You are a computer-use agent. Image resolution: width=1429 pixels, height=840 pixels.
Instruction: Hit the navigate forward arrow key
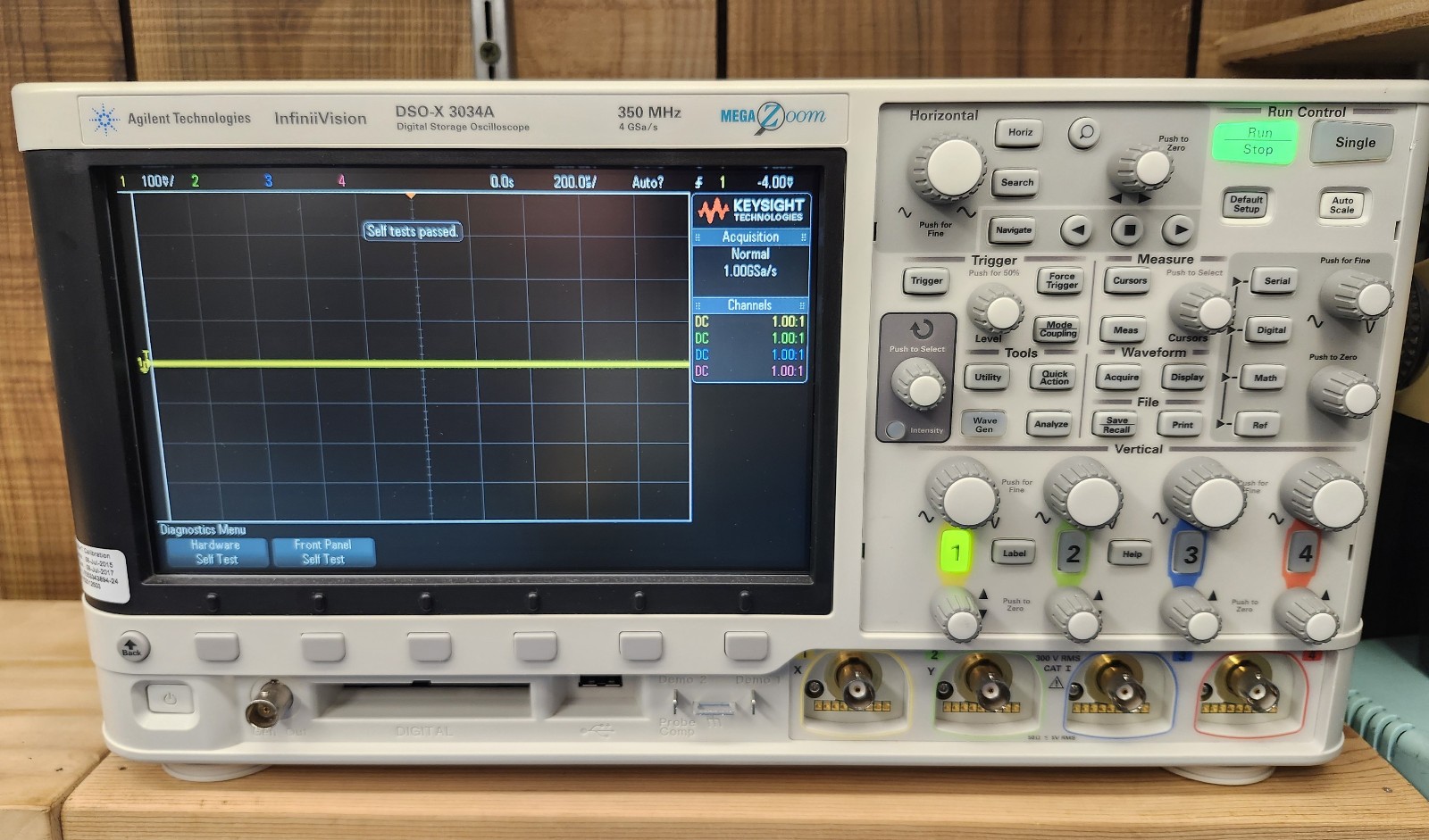(x=1180, y=230)
